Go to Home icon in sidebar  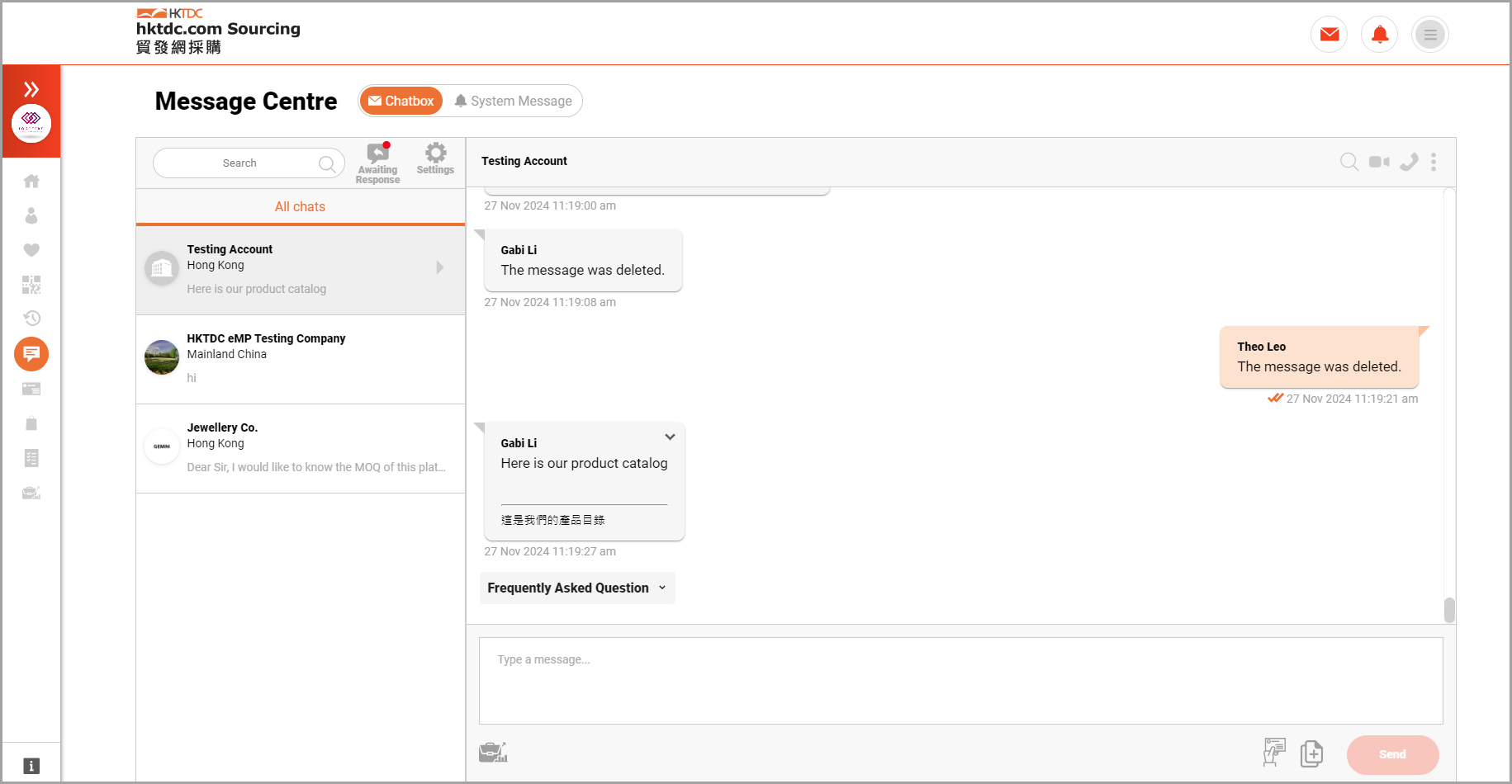(x=31, y=181)
